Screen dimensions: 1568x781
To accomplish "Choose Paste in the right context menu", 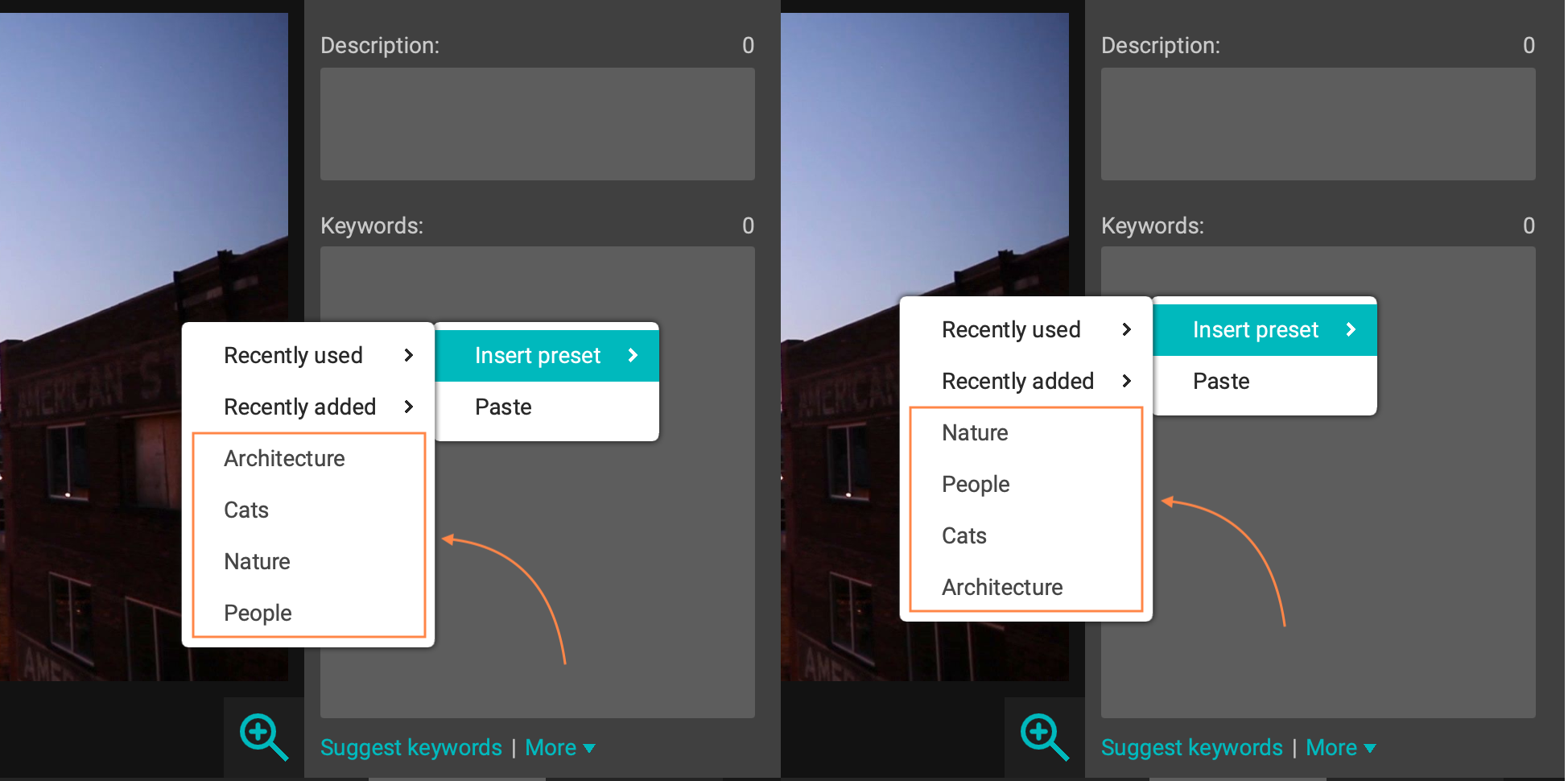I will (1221, 381).
